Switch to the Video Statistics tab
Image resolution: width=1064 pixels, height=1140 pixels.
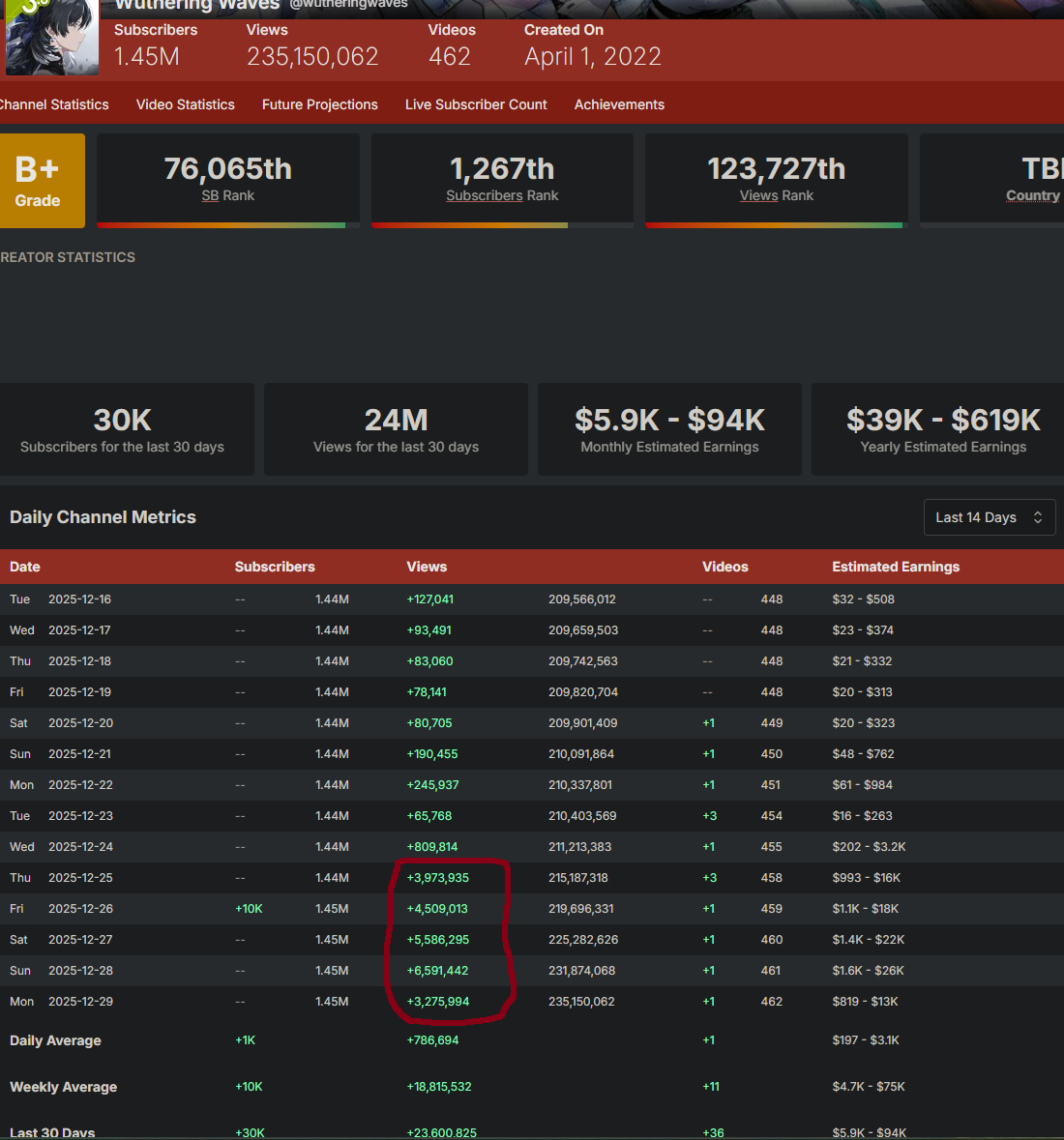(186, 104)
